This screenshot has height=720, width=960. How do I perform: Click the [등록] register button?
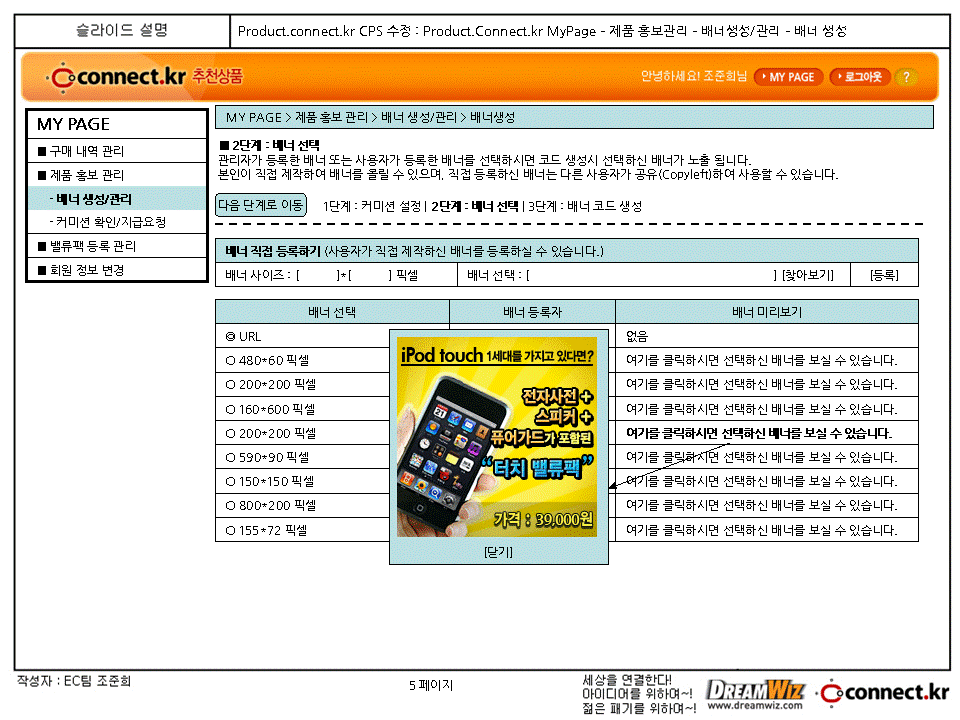click(x=884, y=276)
